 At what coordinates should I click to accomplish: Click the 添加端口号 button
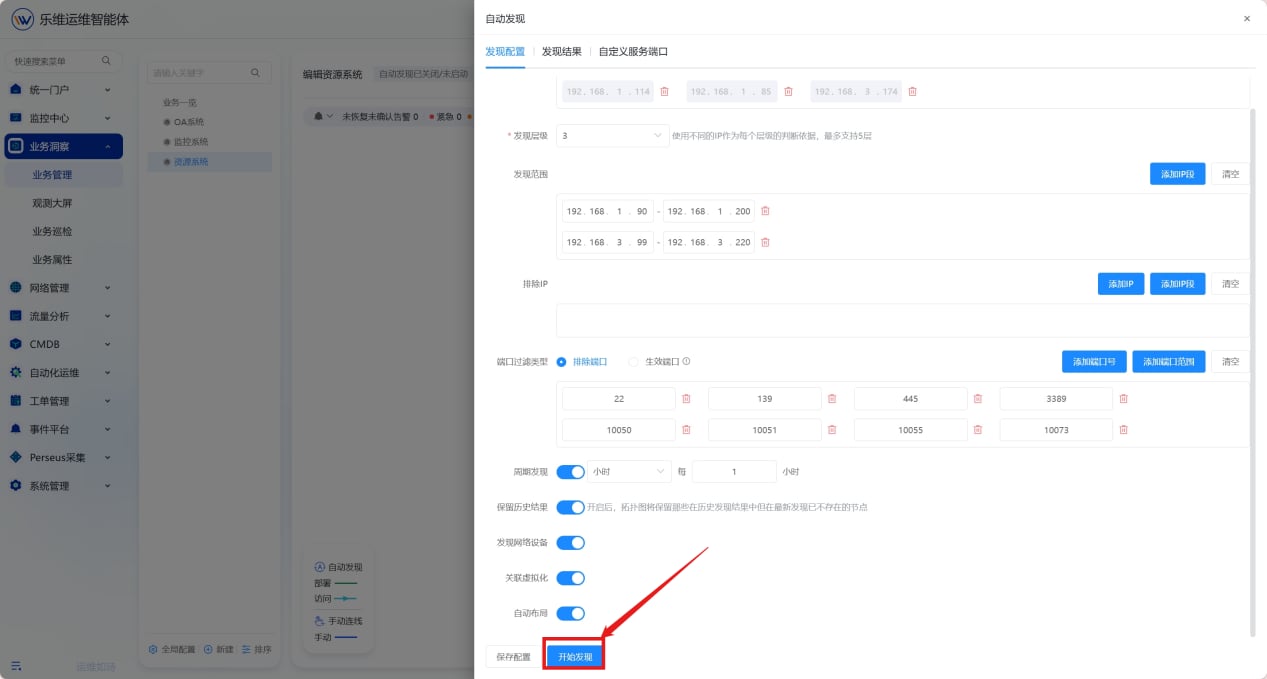(1094, 362)
